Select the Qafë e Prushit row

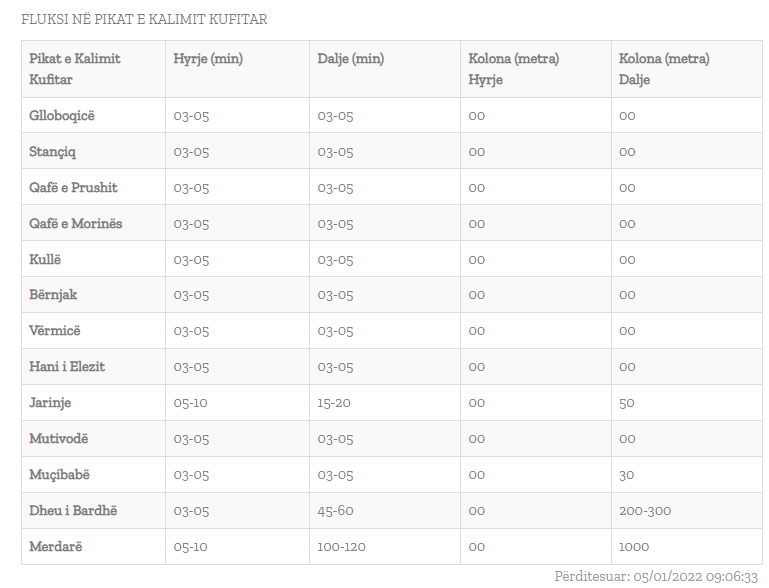[391, 187]
